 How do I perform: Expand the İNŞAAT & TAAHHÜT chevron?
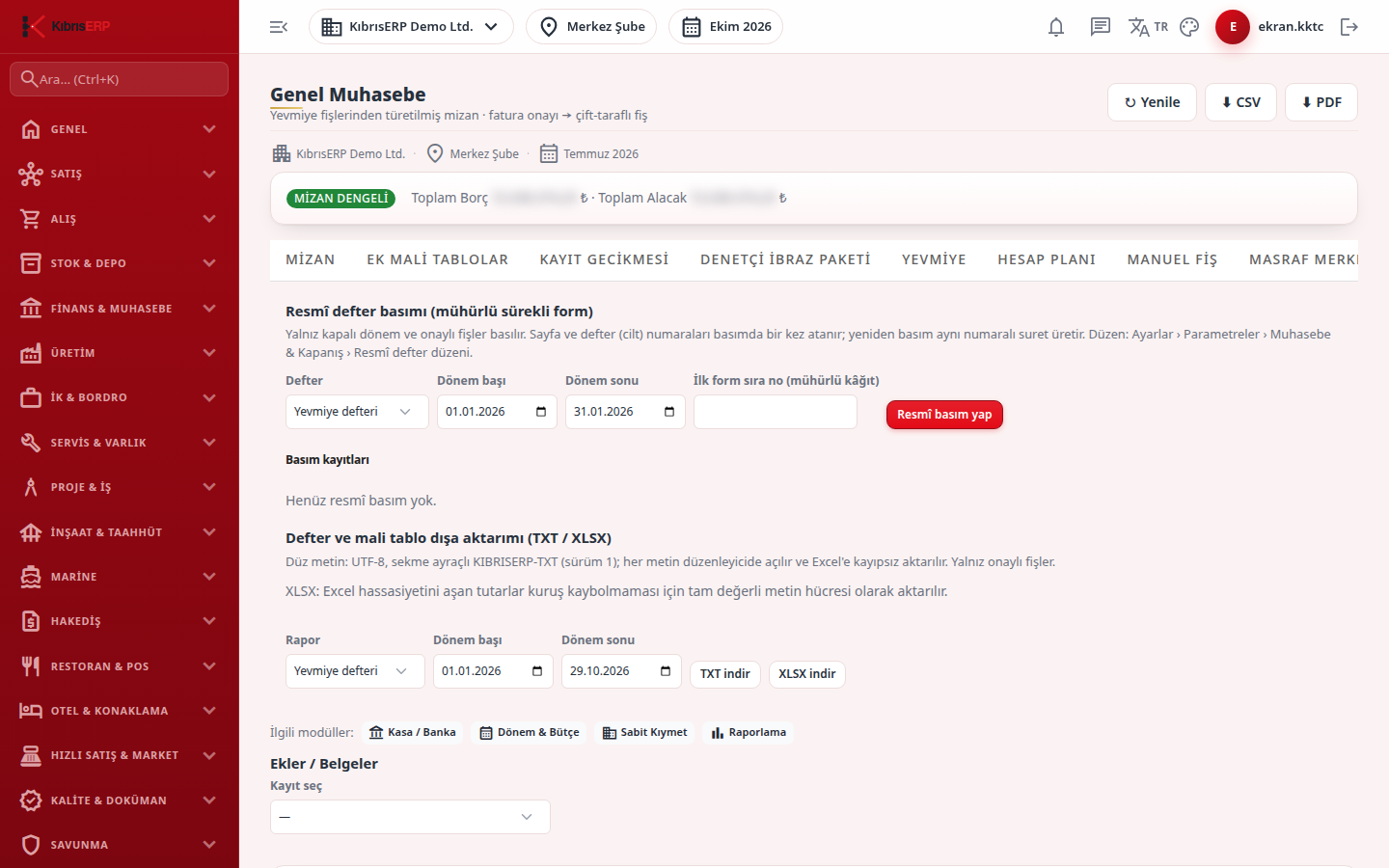(x=209, y=532)
